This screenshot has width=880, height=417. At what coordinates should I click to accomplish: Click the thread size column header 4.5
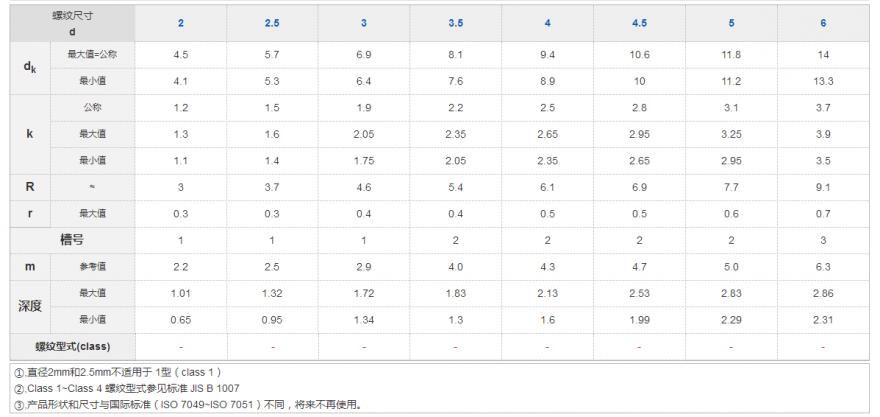639,22
